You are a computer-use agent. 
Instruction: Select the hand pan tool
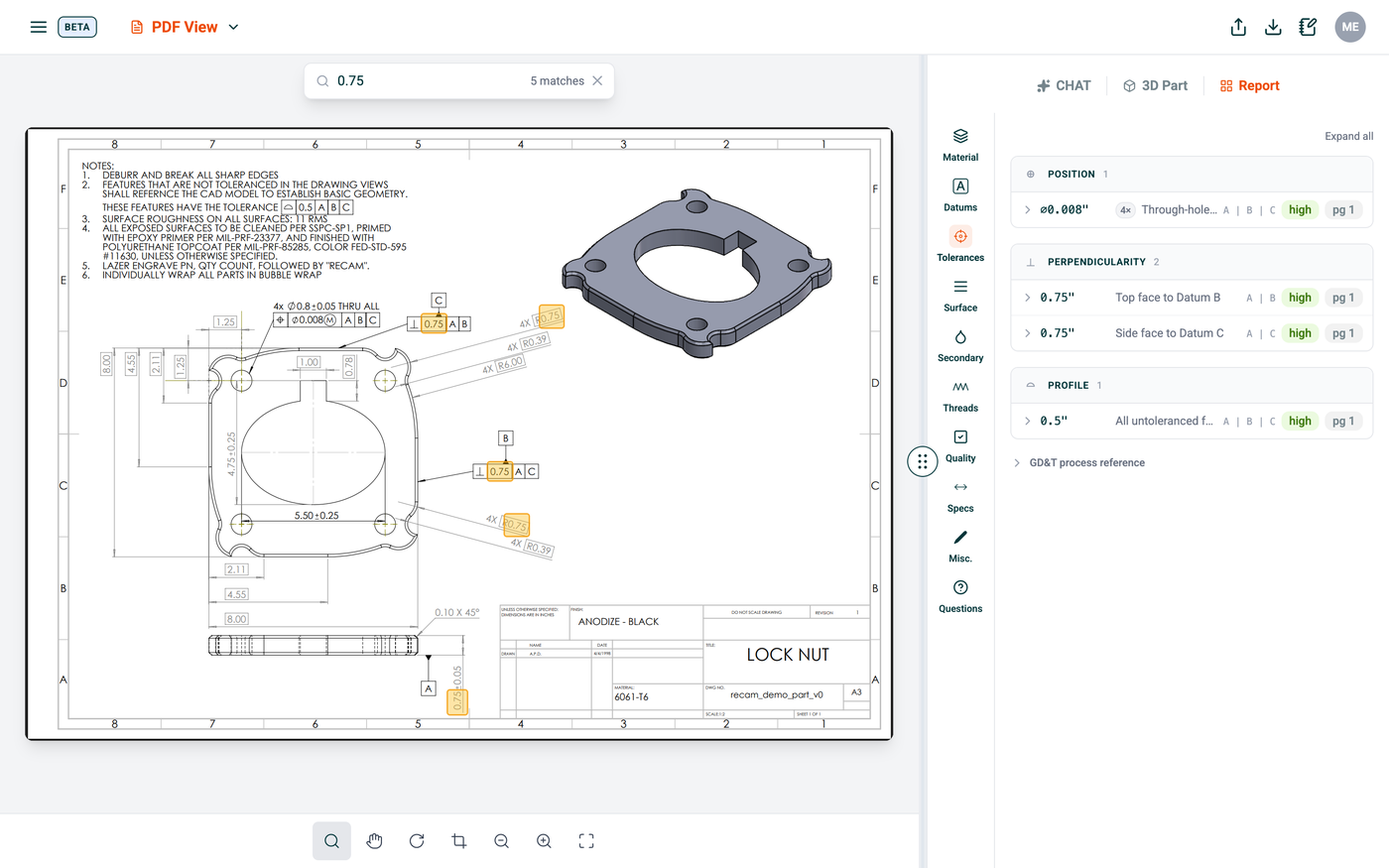[x=374, y=841]
